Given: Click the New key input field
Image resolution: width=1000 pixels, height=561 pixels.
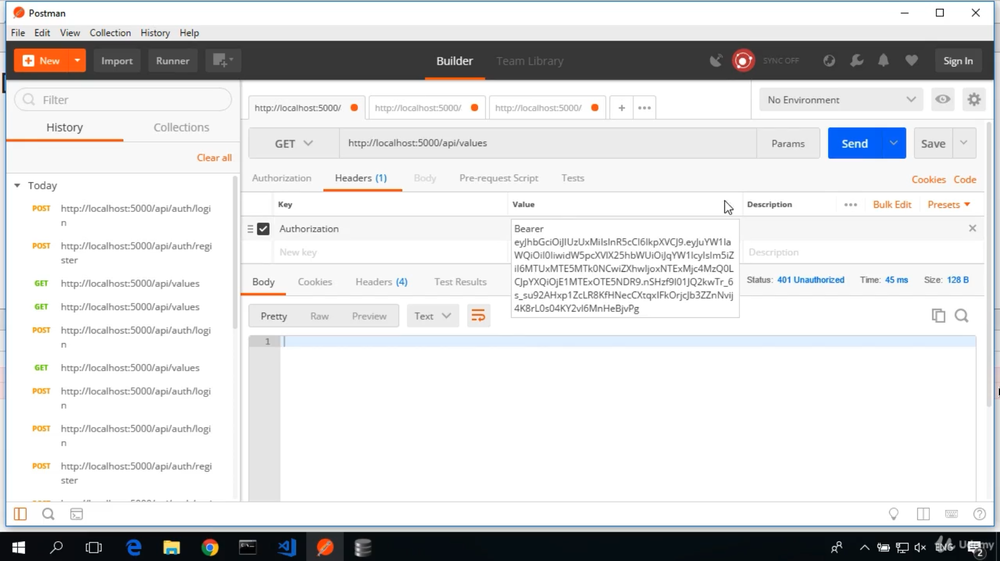Looking at the screenshot, I should pos(392,252).
